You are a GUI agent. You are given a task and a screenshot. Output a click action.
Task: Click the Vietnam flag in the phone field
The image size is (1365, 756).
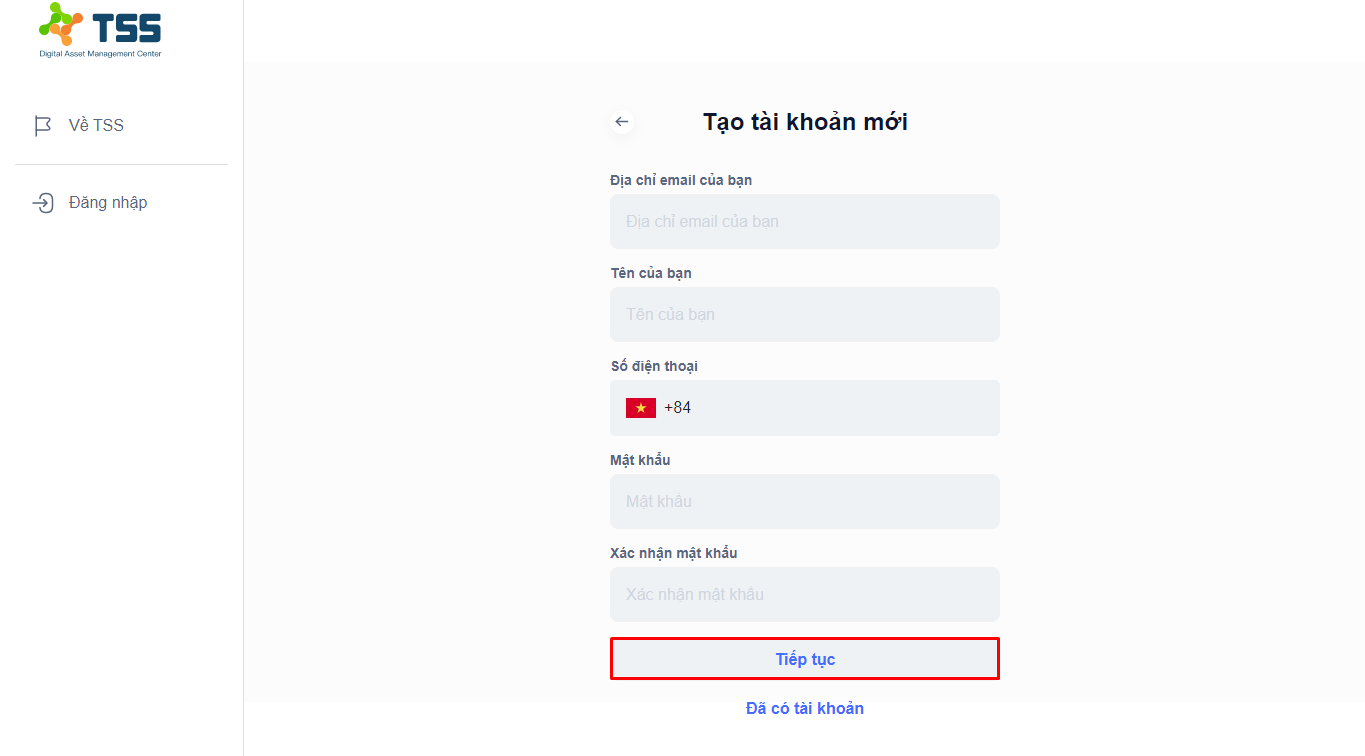click(x=641, y=408)
